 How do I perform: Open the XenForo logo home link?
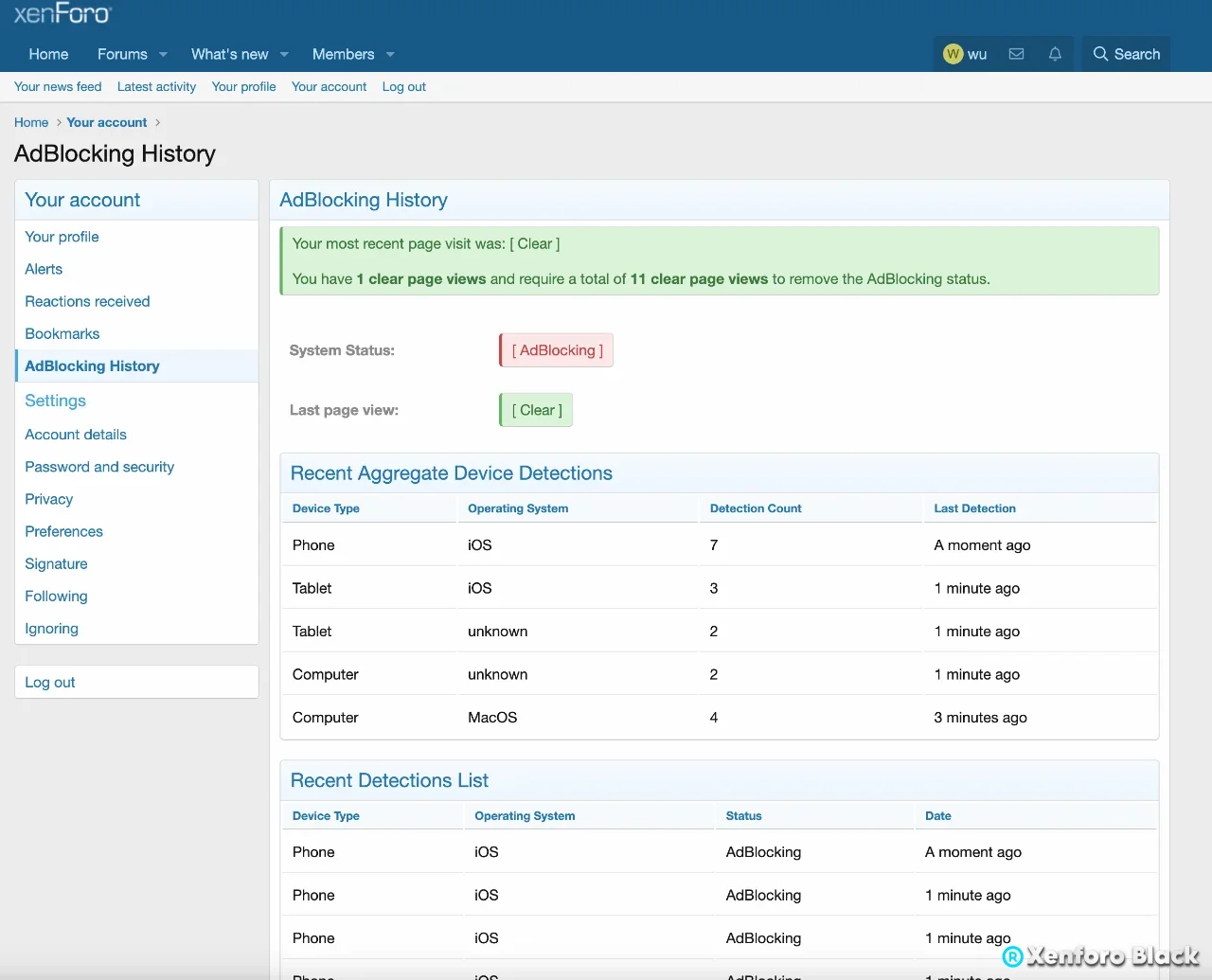coord(62,13)
